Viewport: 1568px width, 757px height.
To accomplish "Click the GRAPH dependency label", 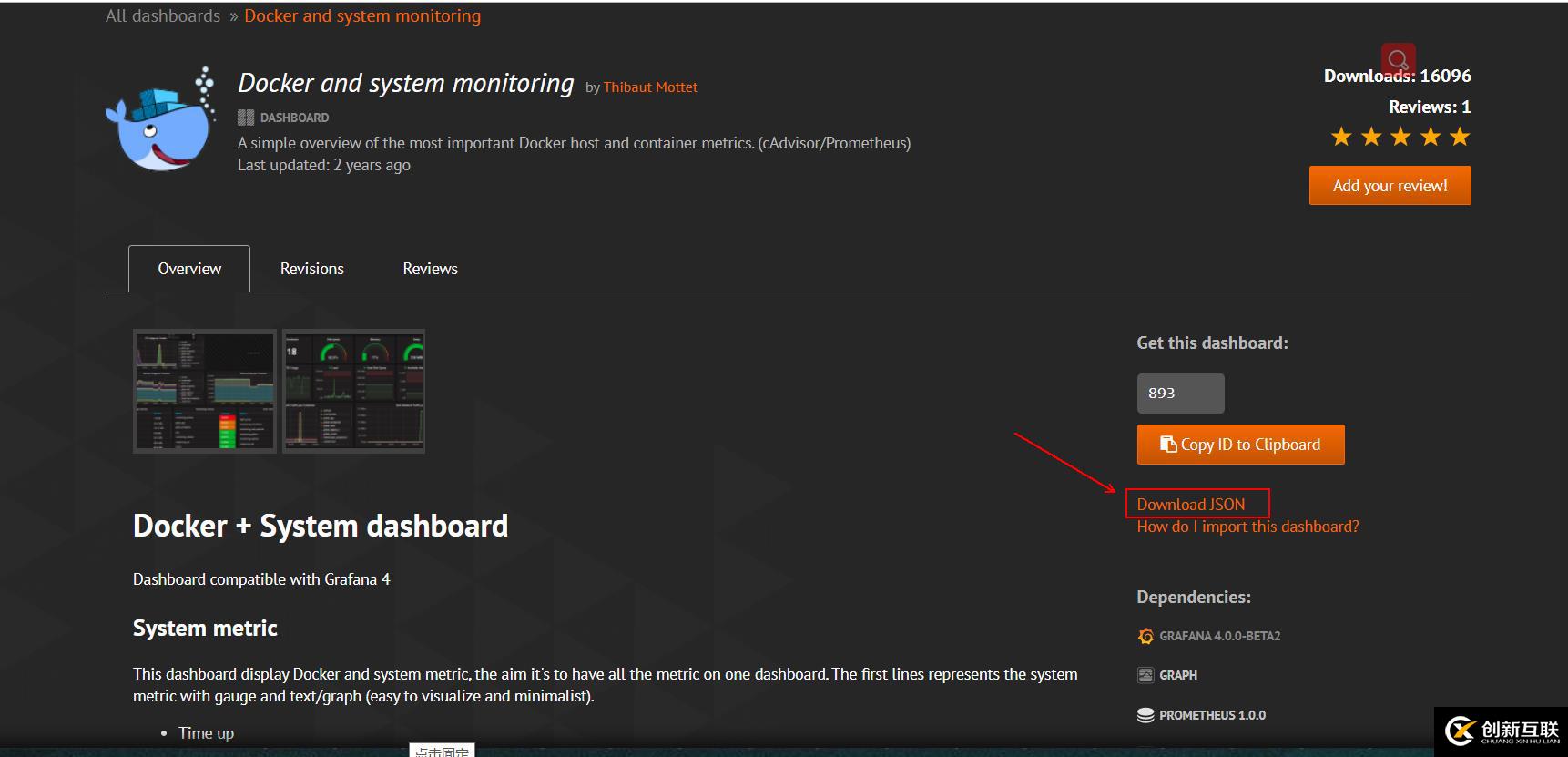I will coord(1178,675).
